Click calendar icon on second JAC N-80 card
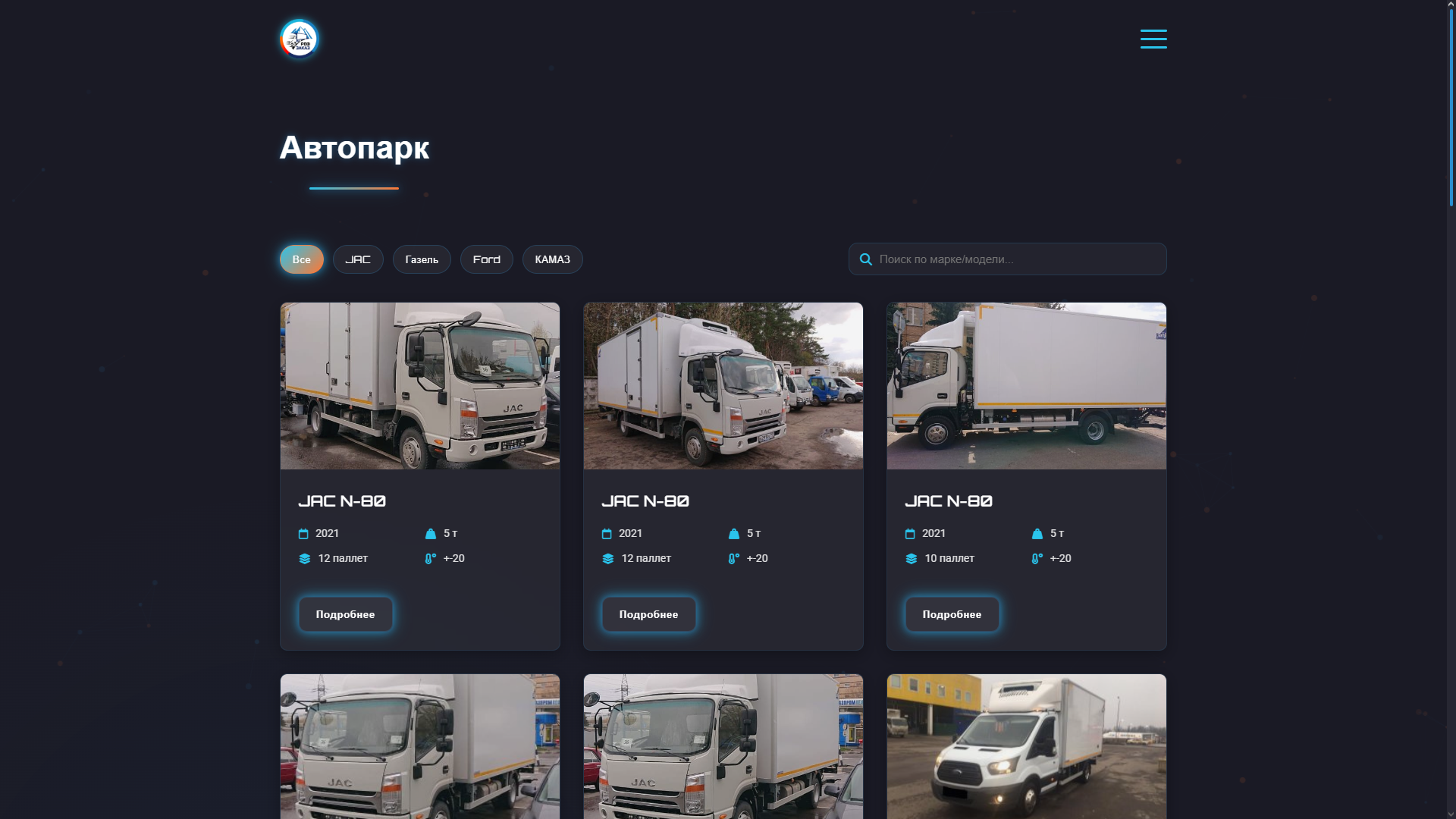The image size is (1456, 819). tap(607, 534)
